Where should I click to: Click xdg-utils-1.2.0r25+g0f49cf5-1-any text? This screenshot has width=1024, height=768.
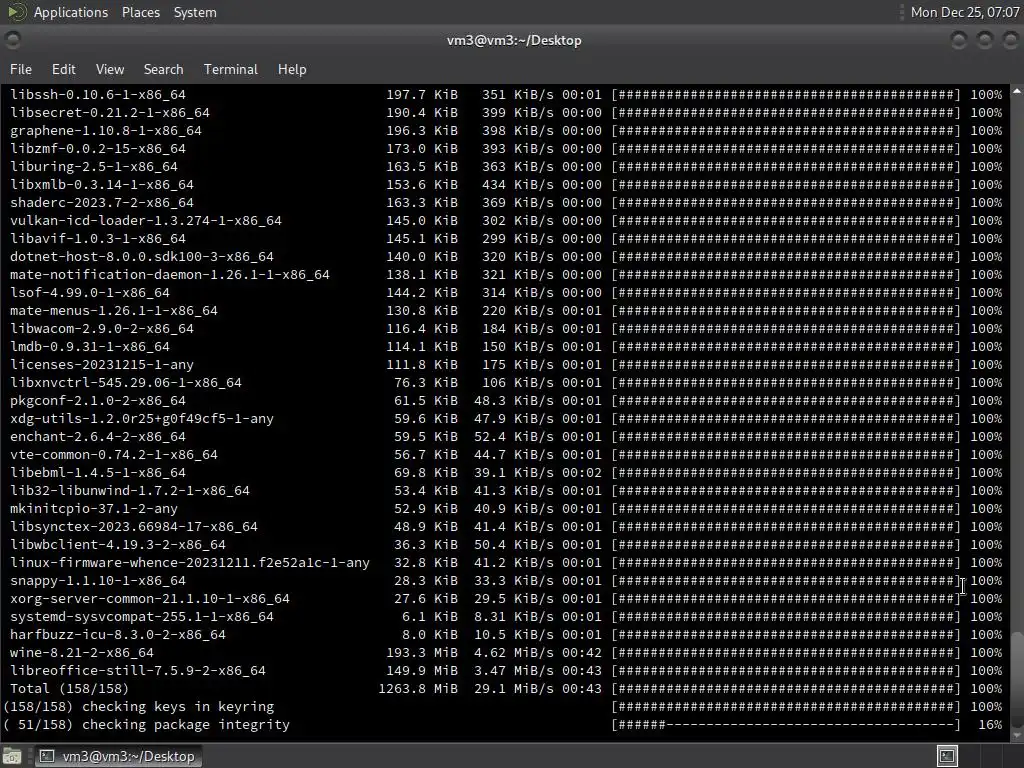point(142,419)
